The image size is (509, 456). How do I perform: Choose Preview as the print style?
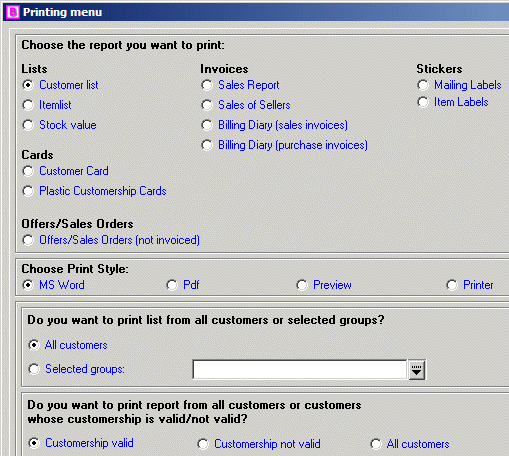coord(302,285)
